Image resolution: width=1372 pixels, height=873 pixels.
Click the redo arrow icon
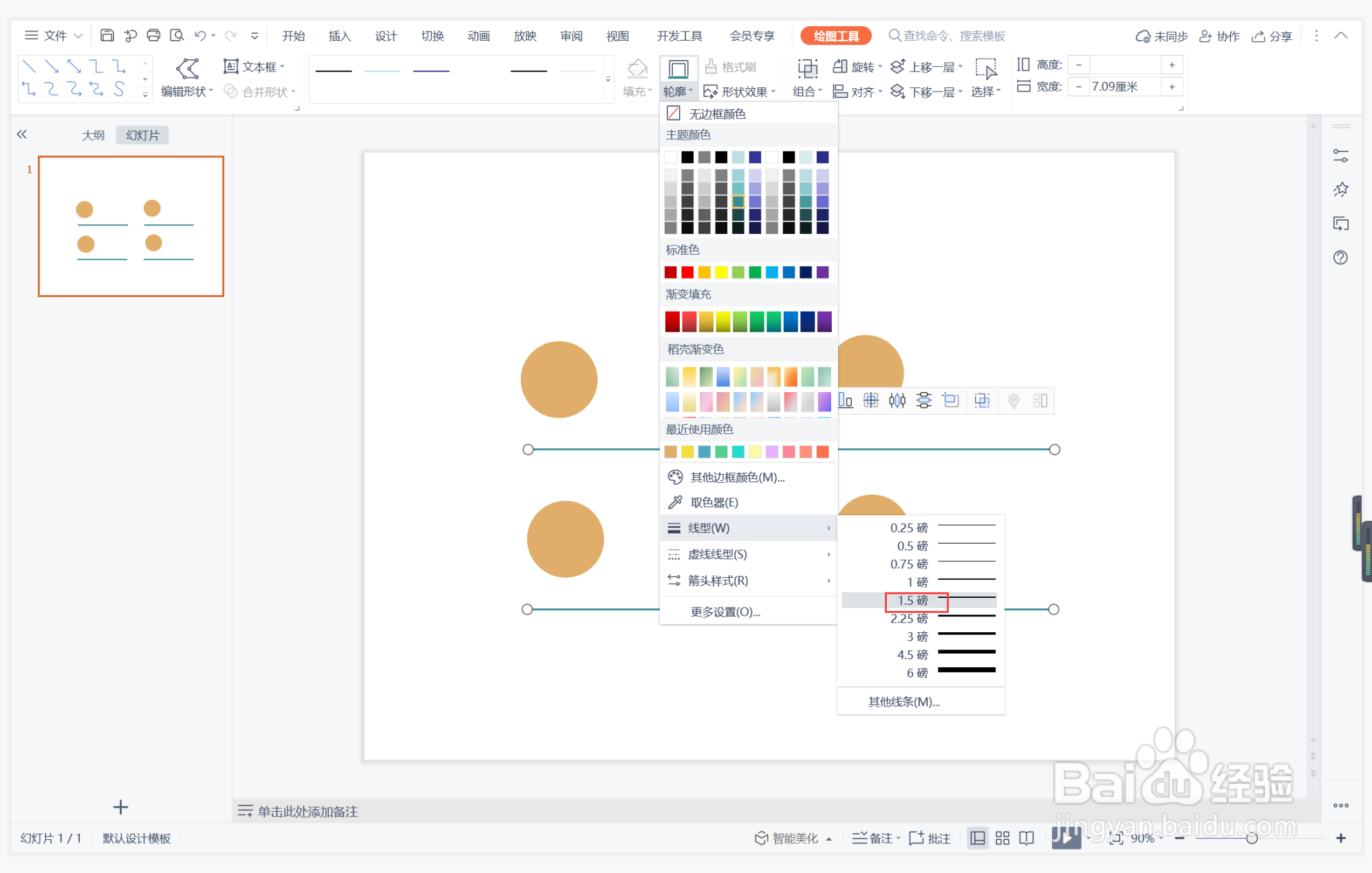pyautogui.click(x=231, y=35)
